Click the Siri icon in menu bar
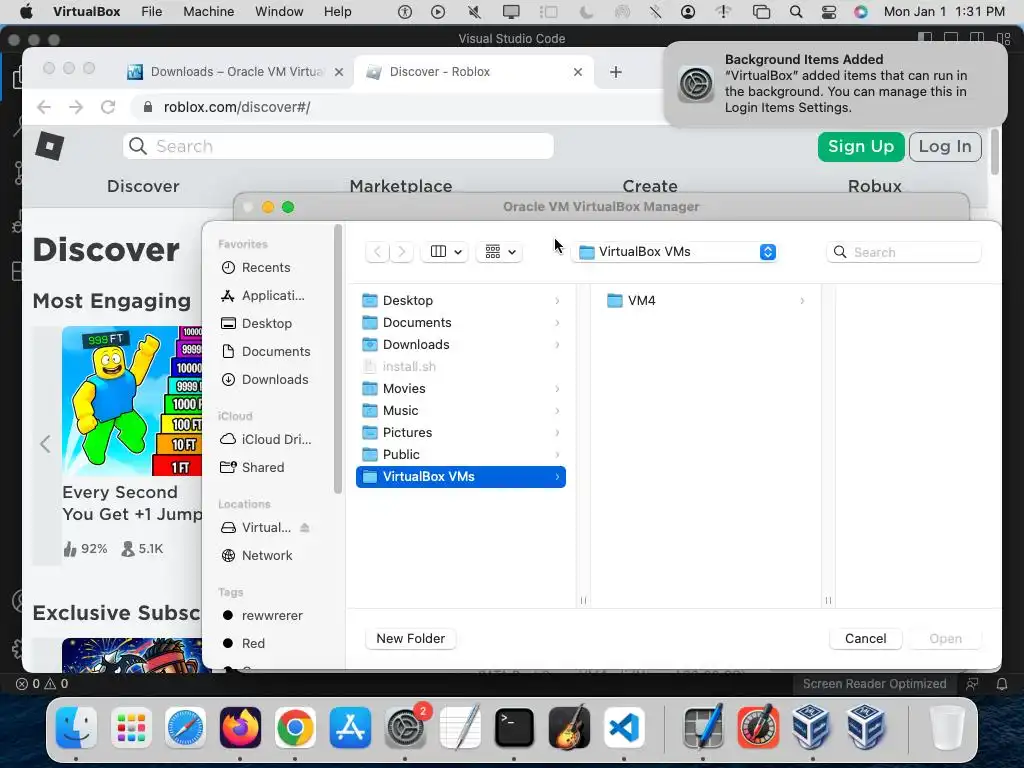This screenshot has width=1024, height=768. click(x=861, y=12)
